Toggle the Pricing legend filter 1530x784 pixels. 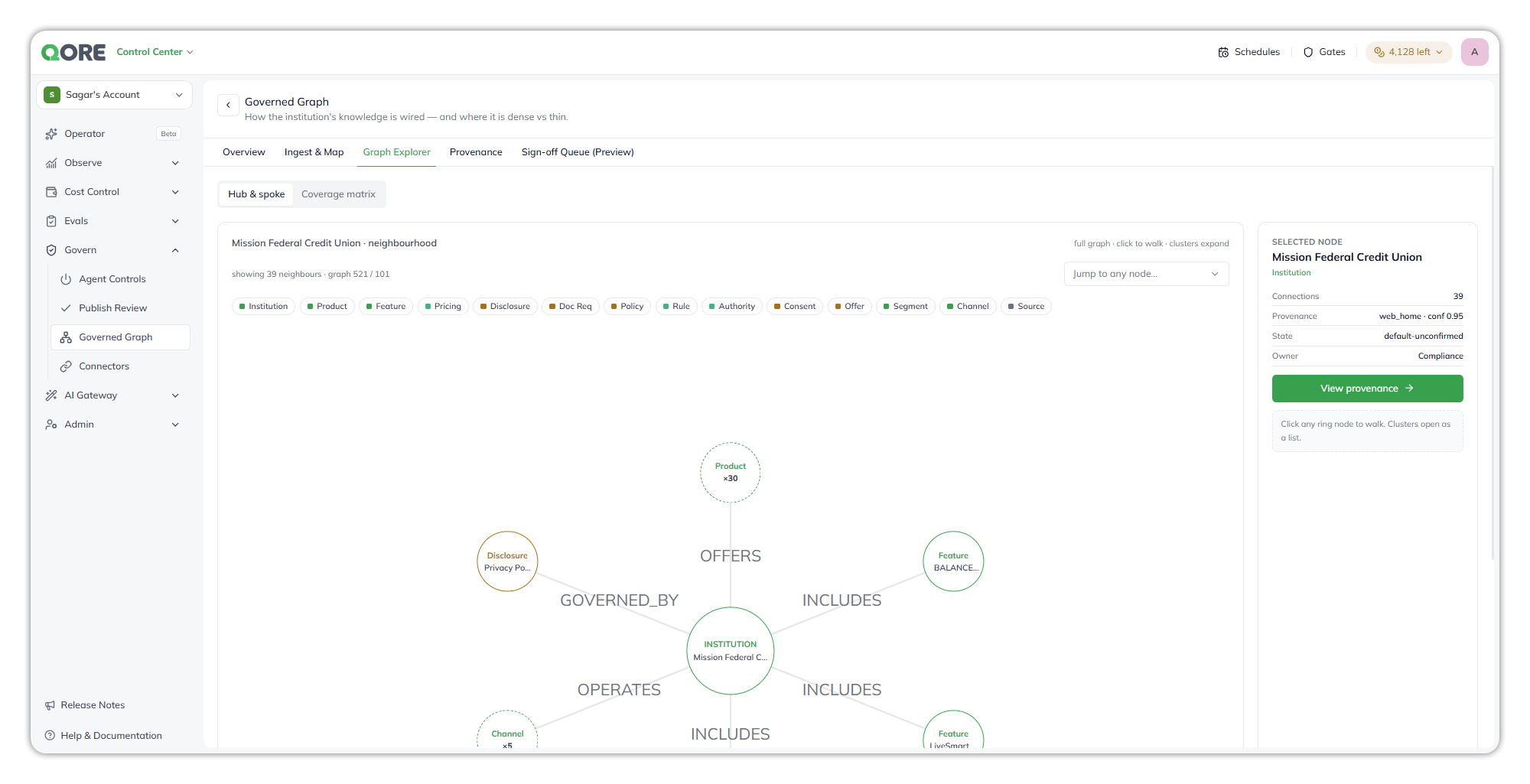443,306
